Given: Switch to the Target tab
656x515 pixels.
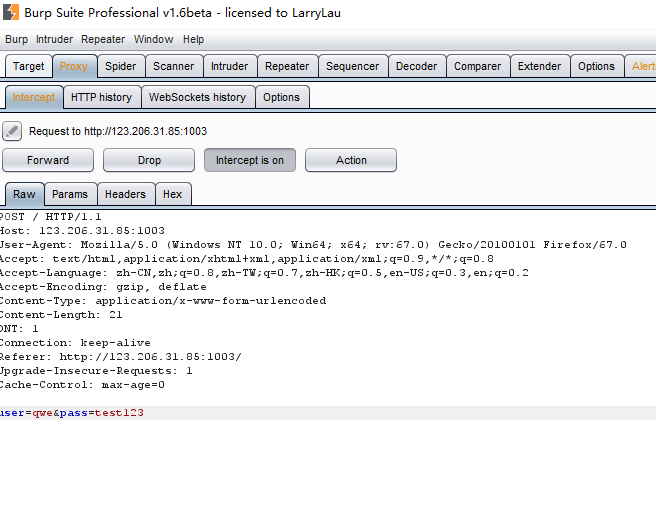Looking at the screenshot, I should (28, 66).
